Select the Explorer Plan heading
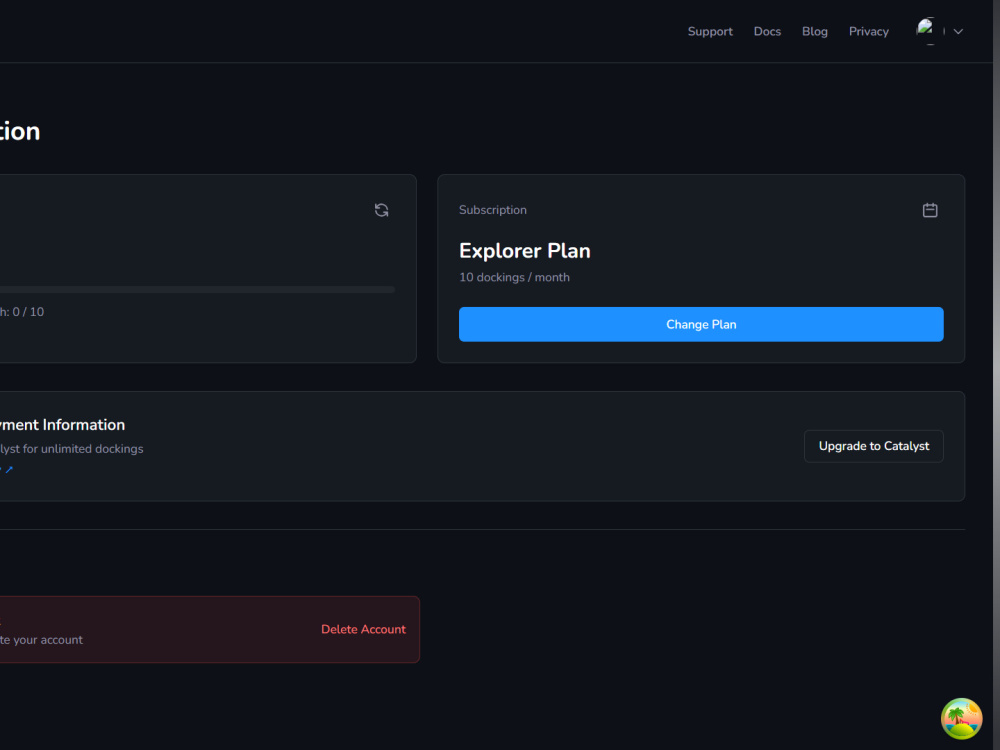This screenshot has width=1000, height=750. click(525, 251)
